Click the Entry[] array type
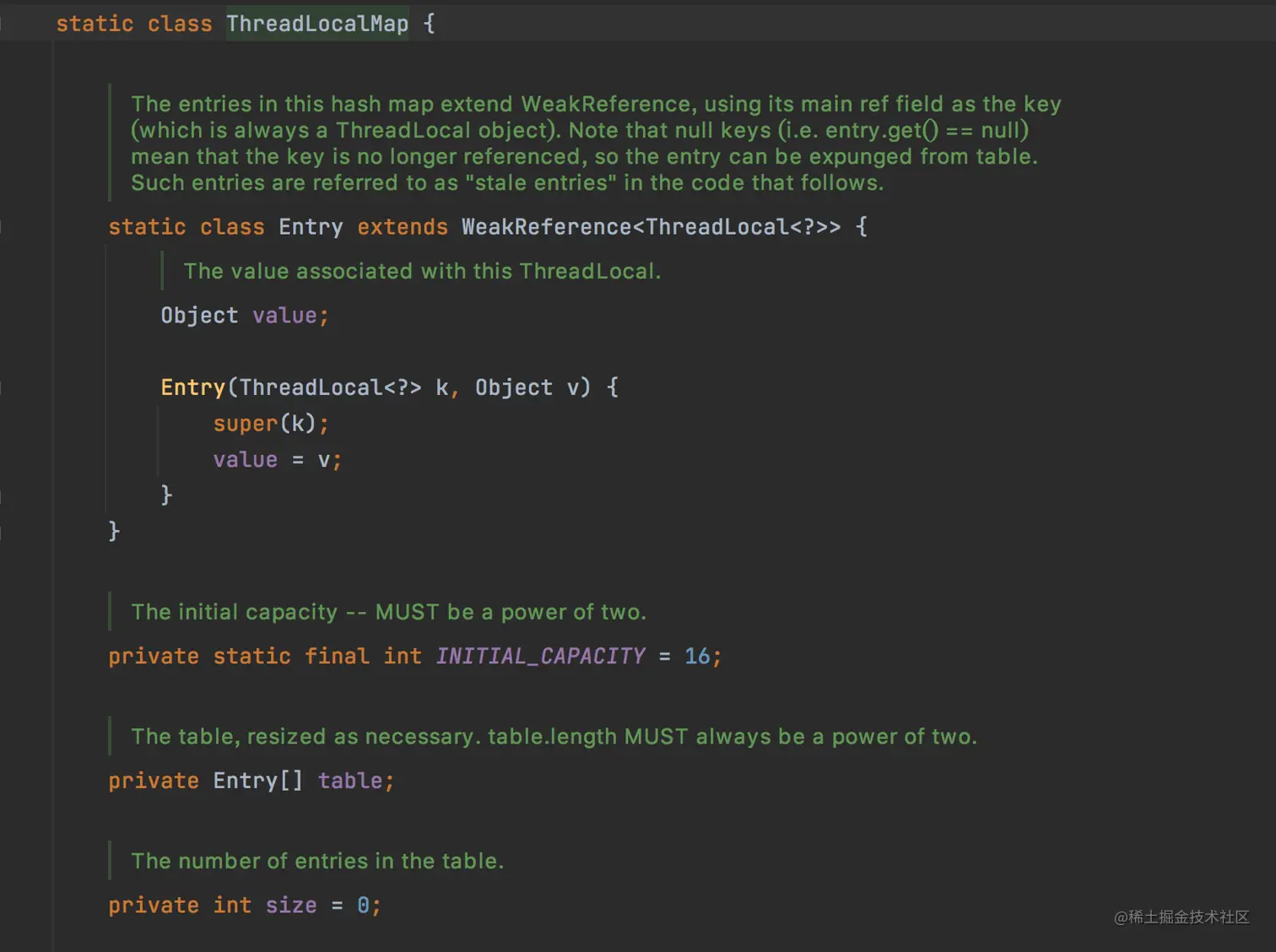This screenshot has height=952, width=1276. point(257,781)
